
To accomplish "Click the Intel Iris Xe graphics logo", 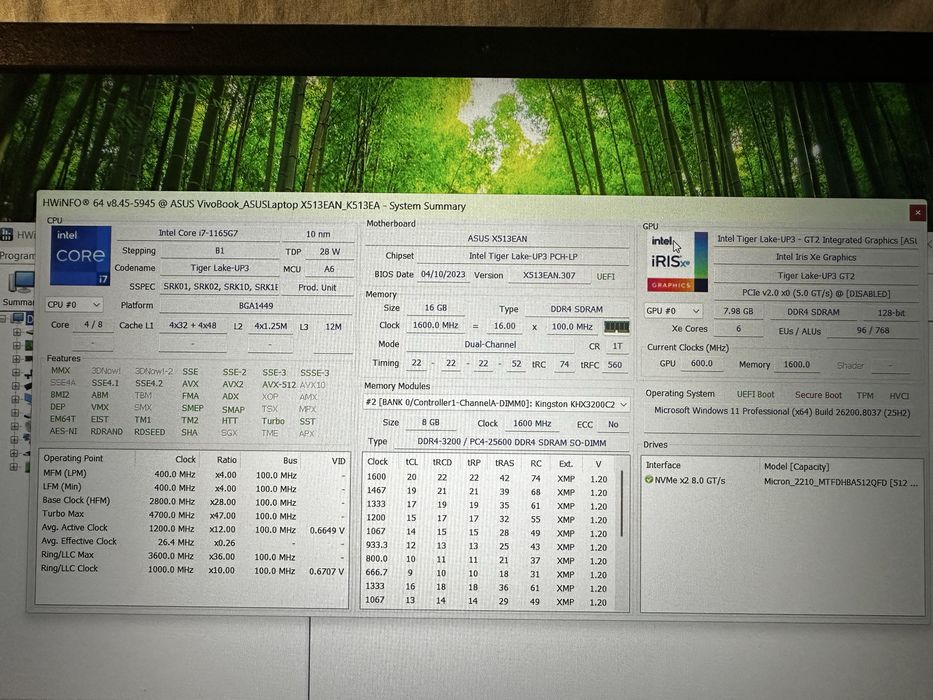I will click(678, 262).
